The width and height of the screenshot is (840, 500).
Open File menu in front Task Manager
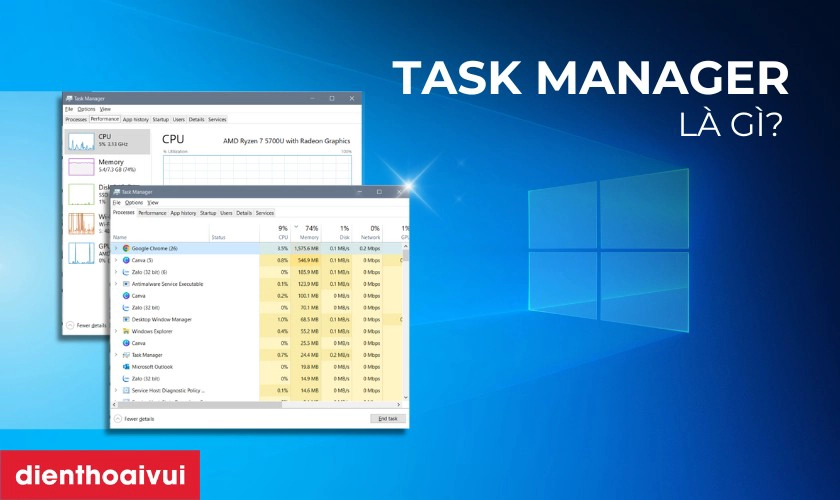point(116,203)
